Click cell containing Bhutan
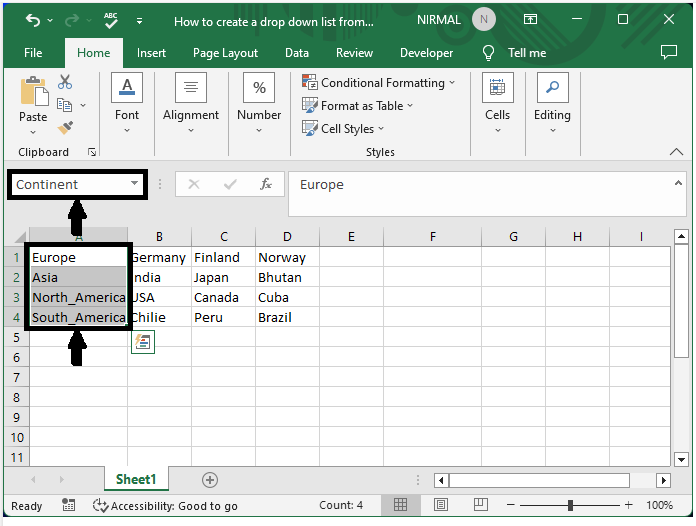Screen dimensions: 696x526 (x=287, y=277)
